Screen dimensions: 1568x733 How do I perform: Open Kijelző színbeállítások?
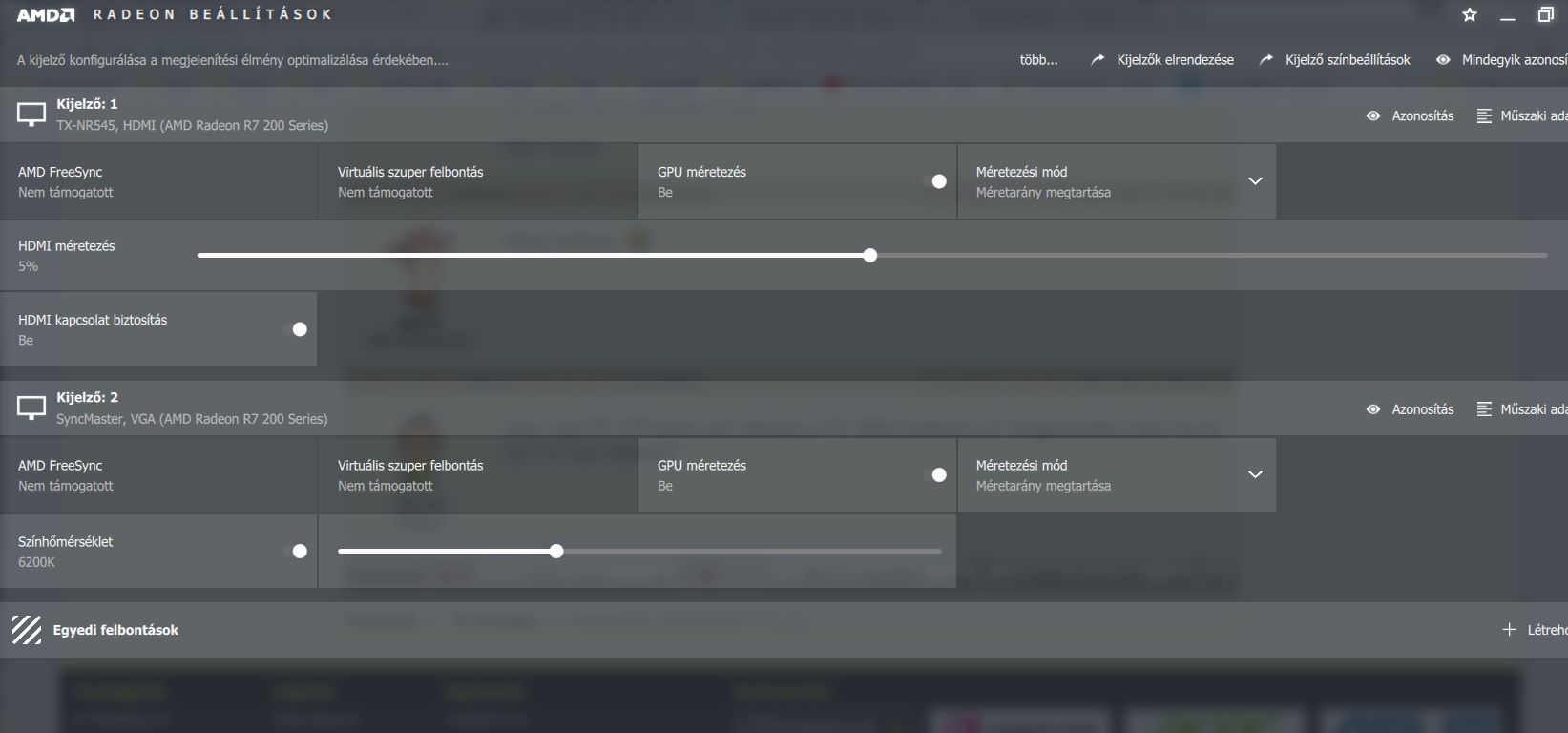pos(1348,59)
